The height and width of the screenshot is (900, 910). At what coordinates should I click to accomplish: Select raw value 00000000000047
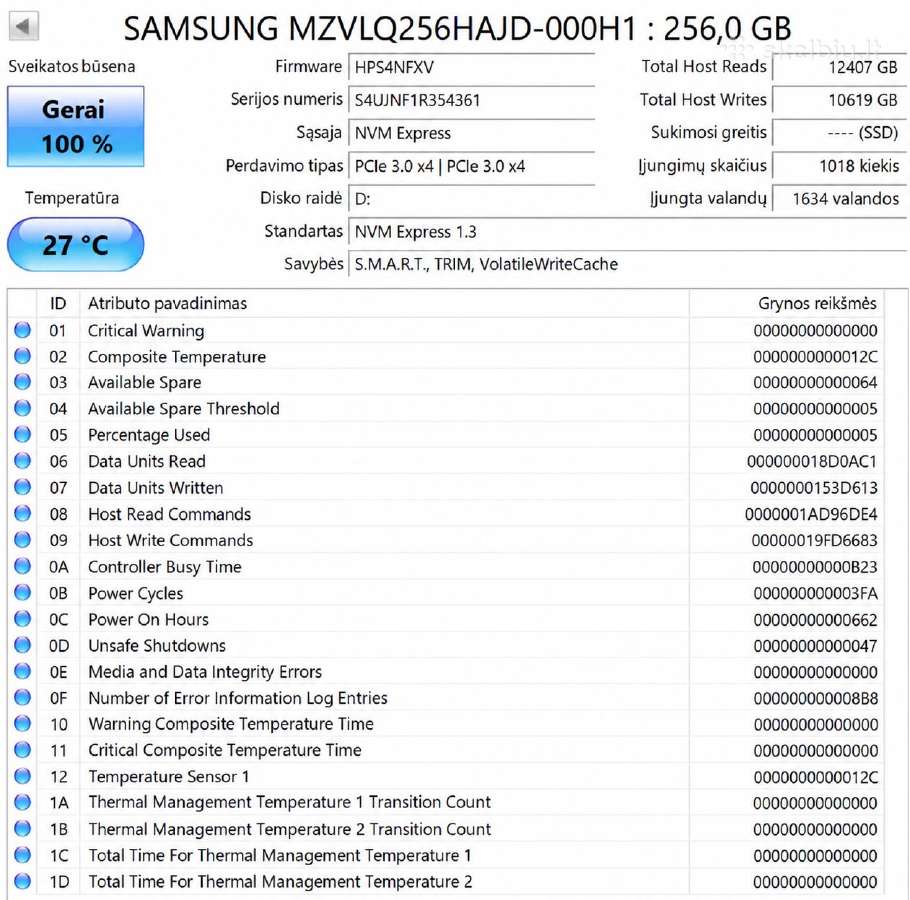(x=815, y=646)
